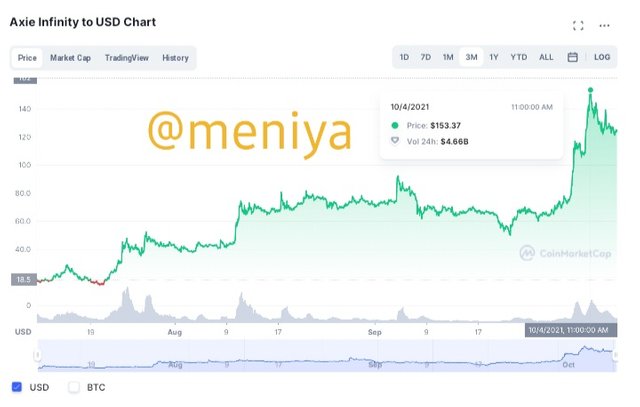Select the 7D time range
Screen dimensions: 640x407
tap(426, 57)
